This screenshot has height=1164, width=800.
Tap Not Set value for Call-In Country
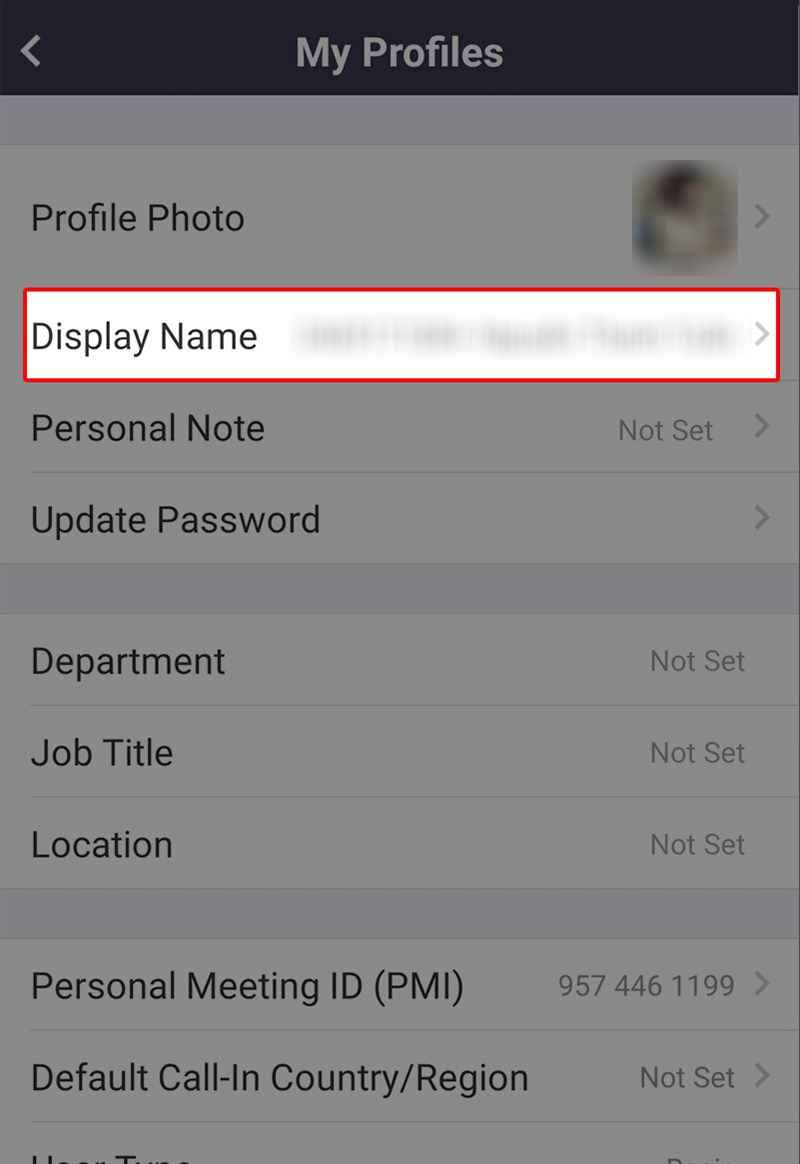[687, 1078]
